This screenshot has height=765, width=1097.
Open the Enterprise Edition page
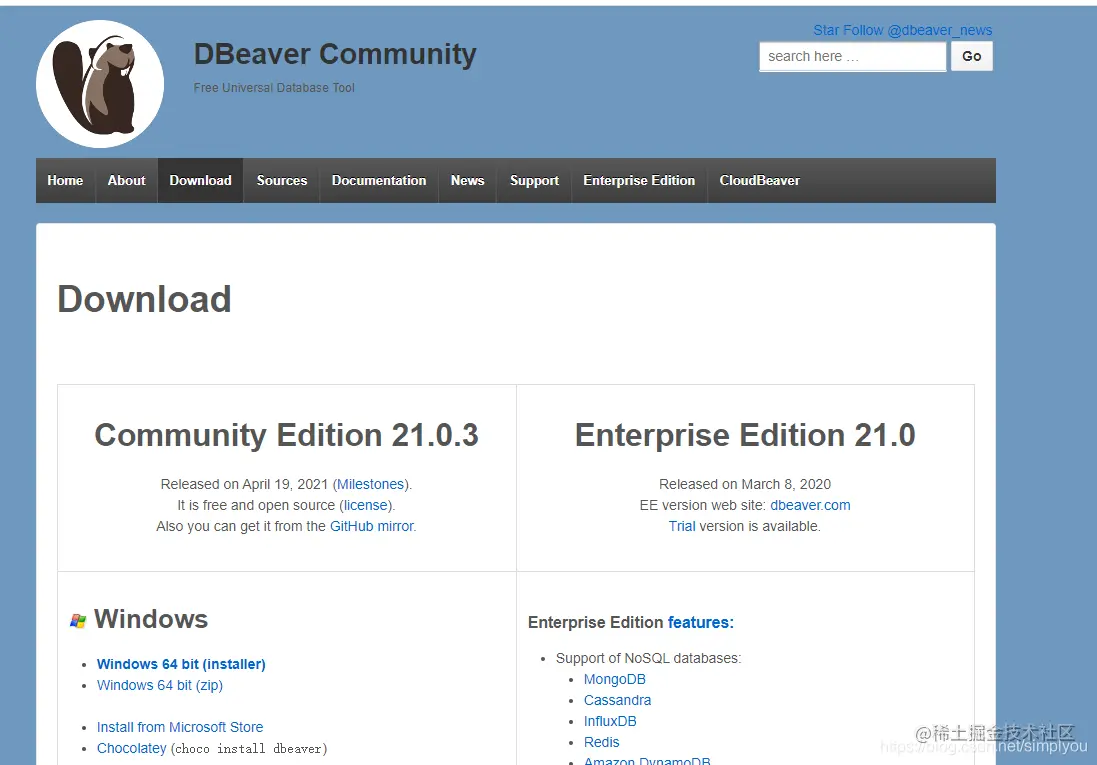tap(639, 181)
